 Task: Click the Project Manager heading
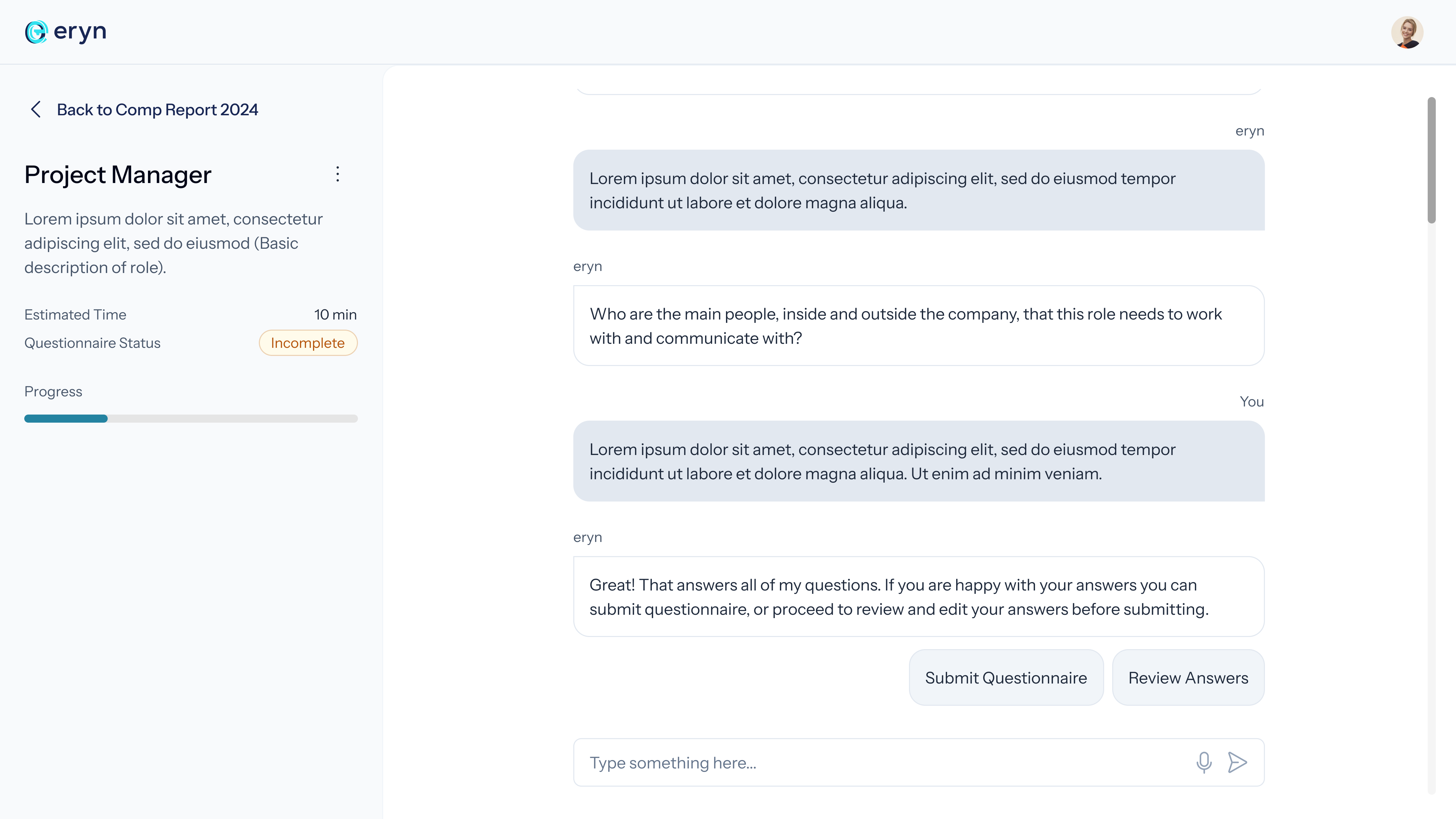(x=118, y=175)
